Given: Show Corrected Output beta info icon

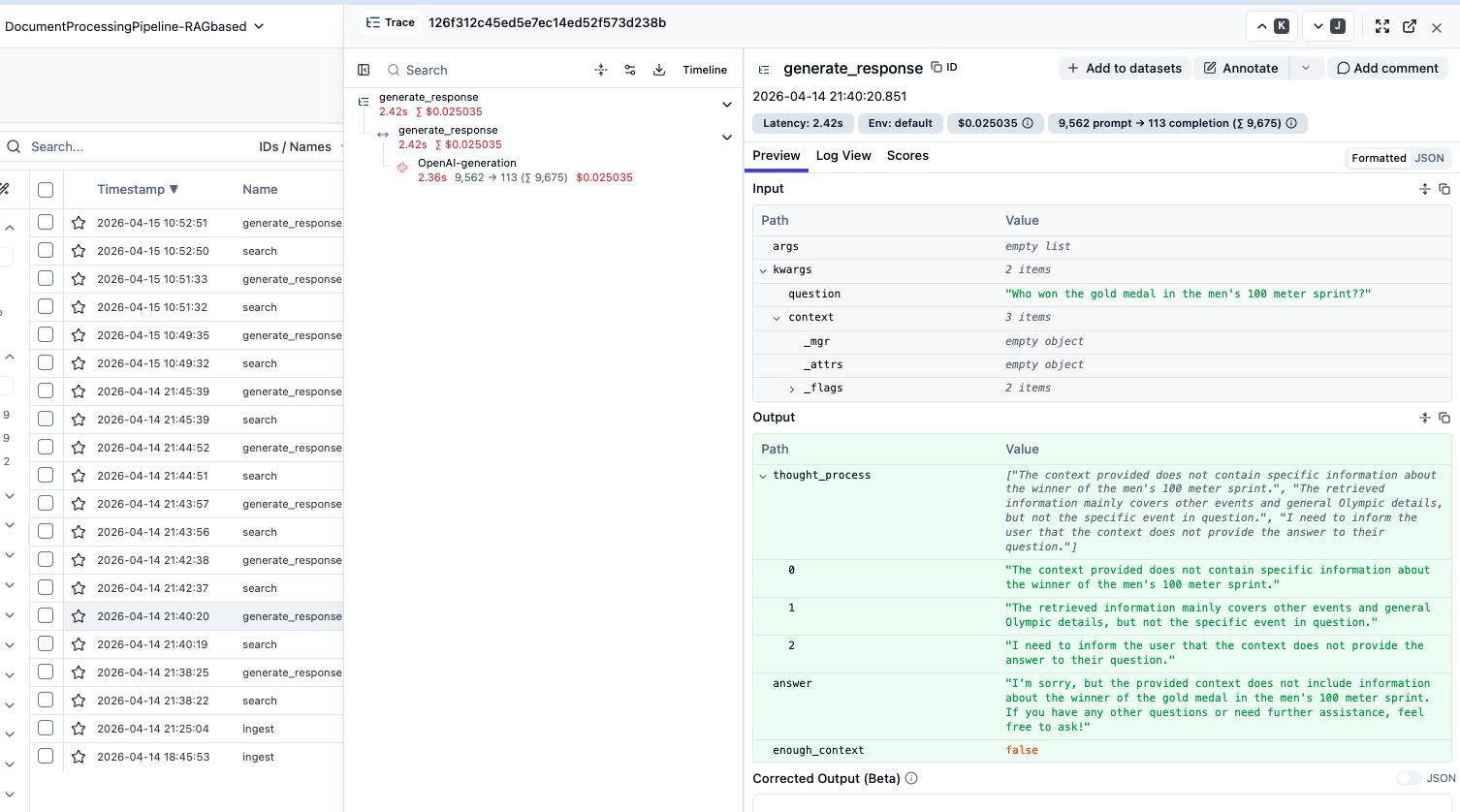Looking at the screenshot, I should 911,778.
